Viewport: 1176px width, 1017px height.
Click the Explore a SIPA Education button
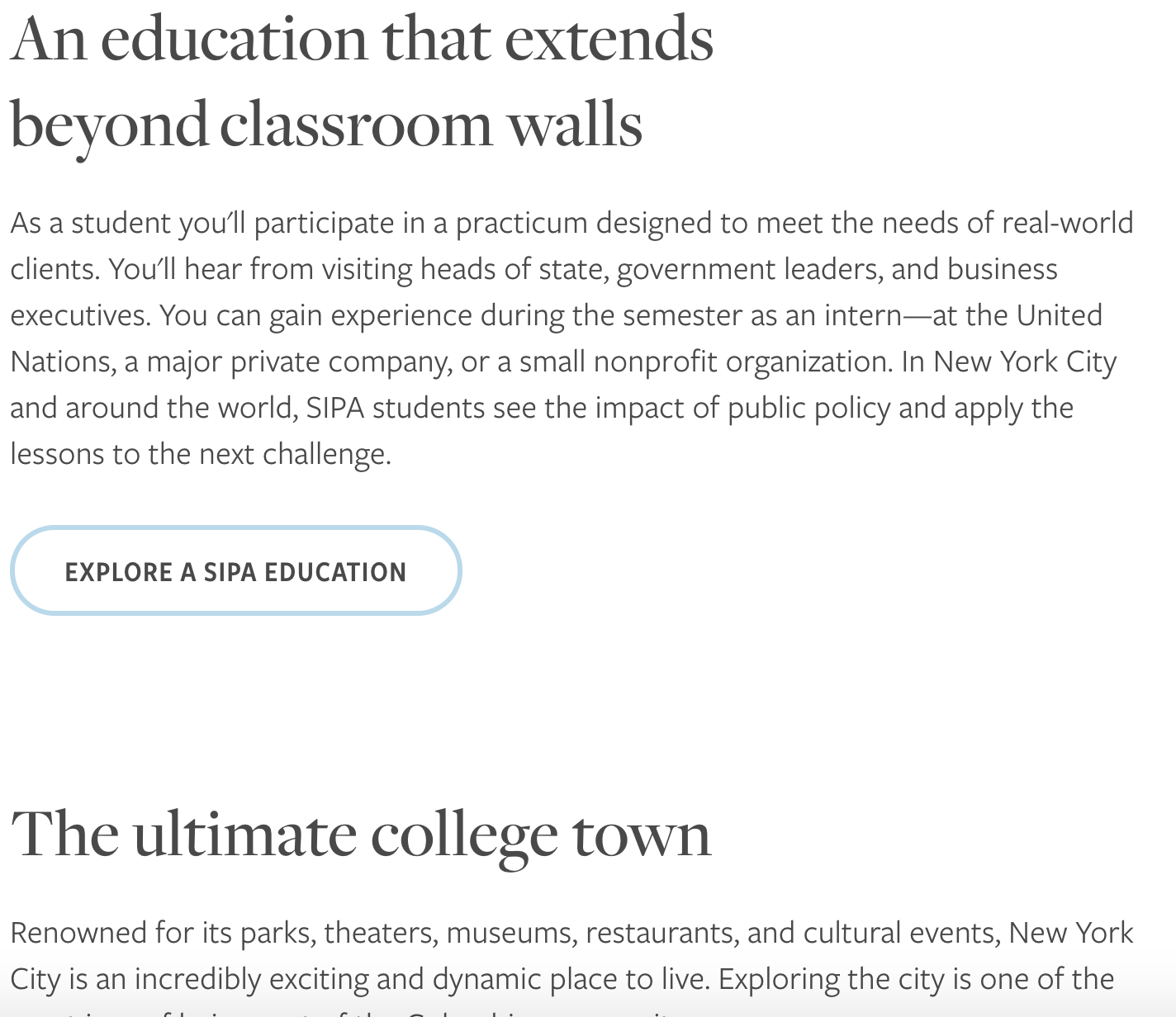click(235, 570)
